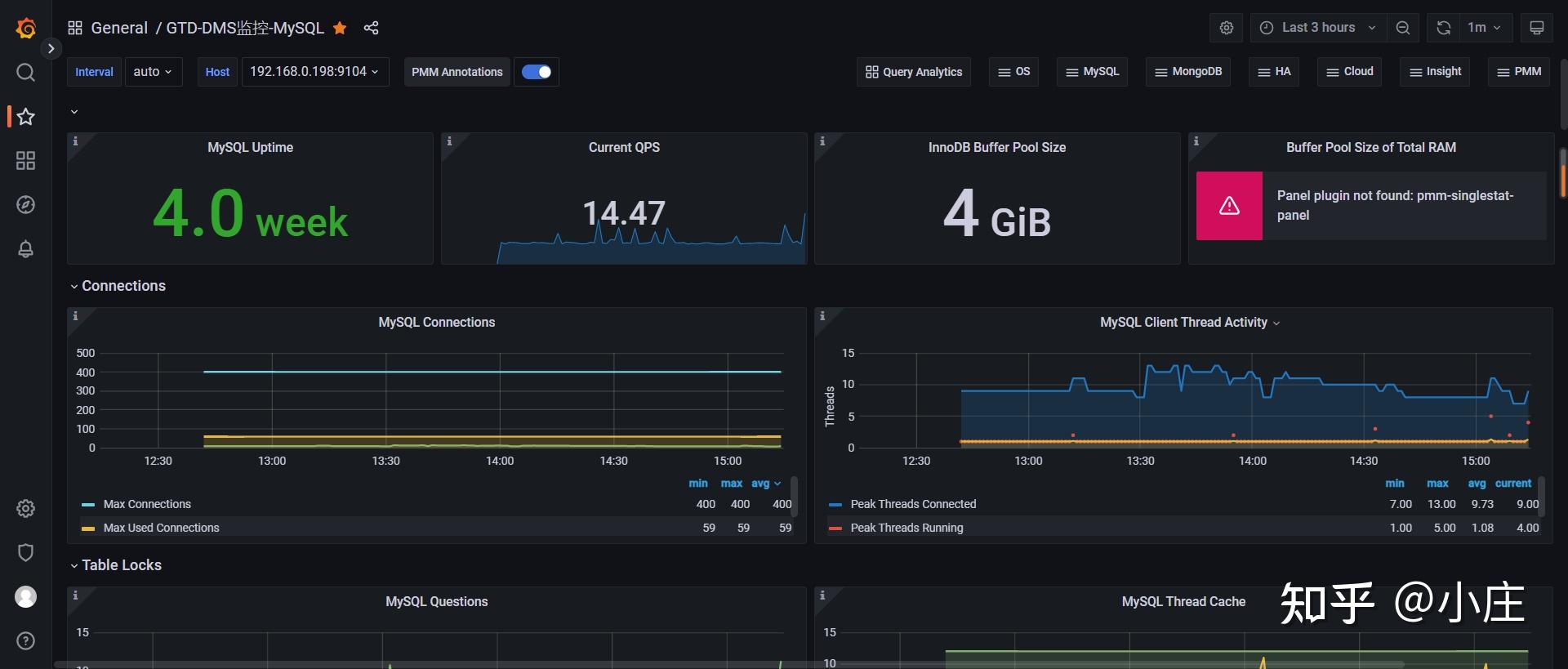Open the search dashboards icon
This screenshot has height=669, width=1568.
pos(25,73)
